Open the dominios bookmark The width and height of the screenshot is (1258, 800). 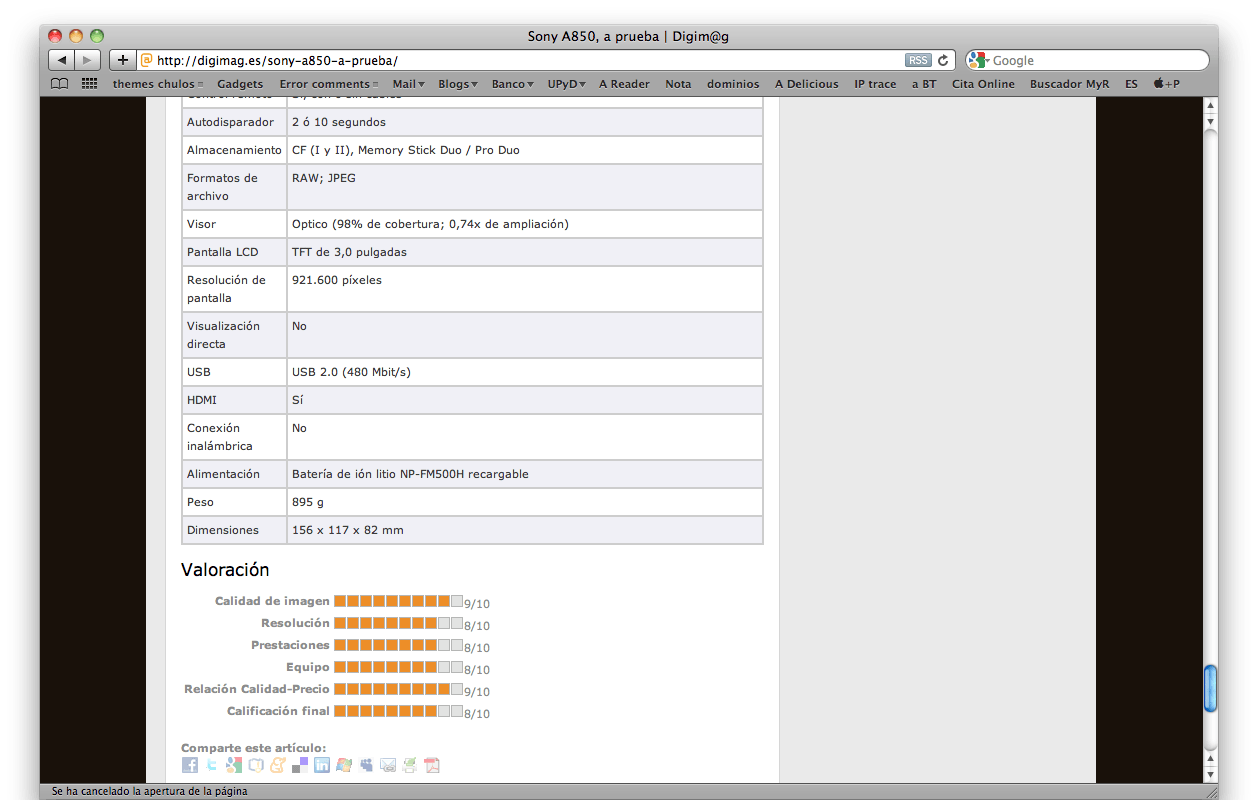click(x=733, y=84)
